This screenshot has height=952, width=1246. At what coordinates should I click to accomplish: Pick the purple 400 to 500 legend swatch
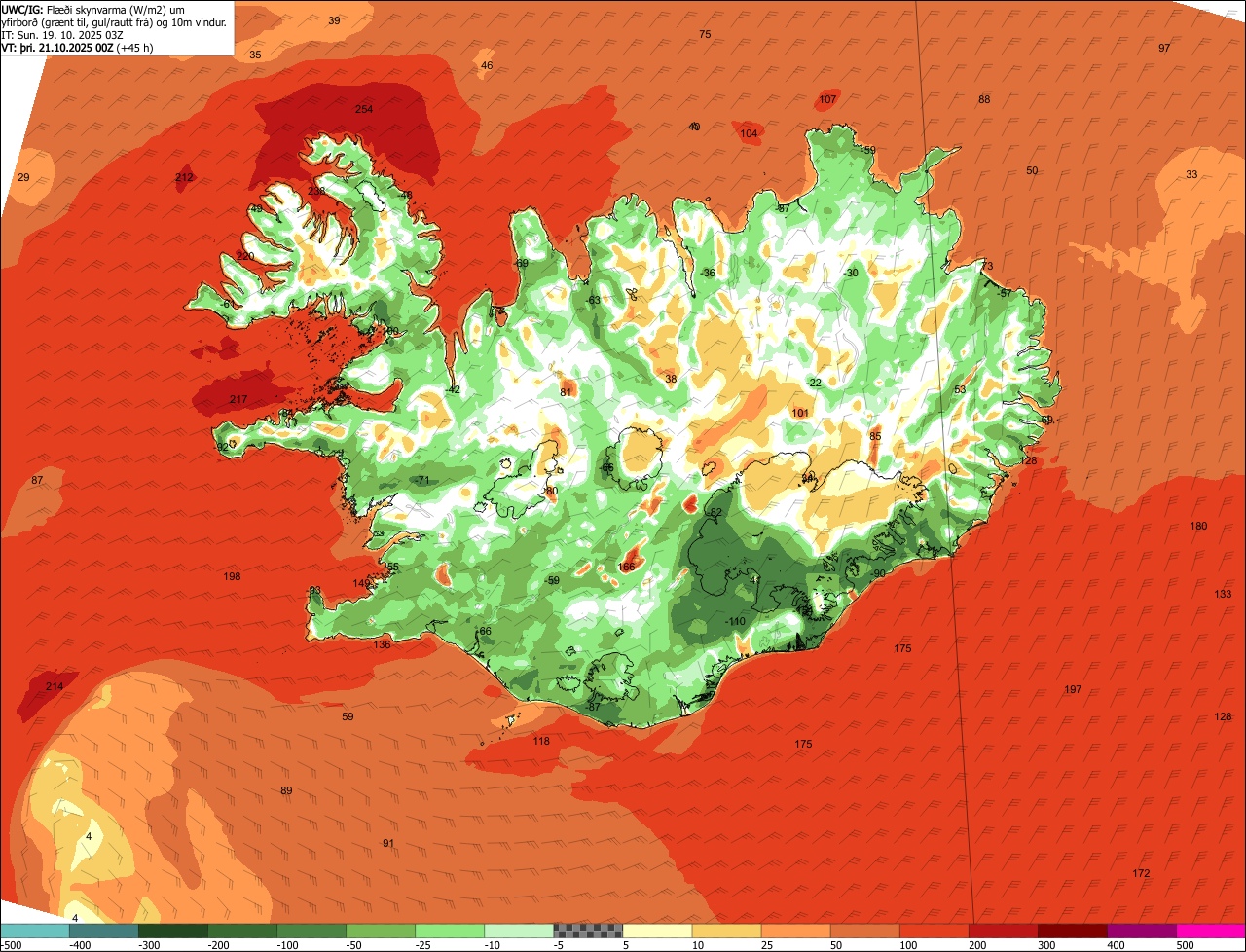[x=1142, y=931]
